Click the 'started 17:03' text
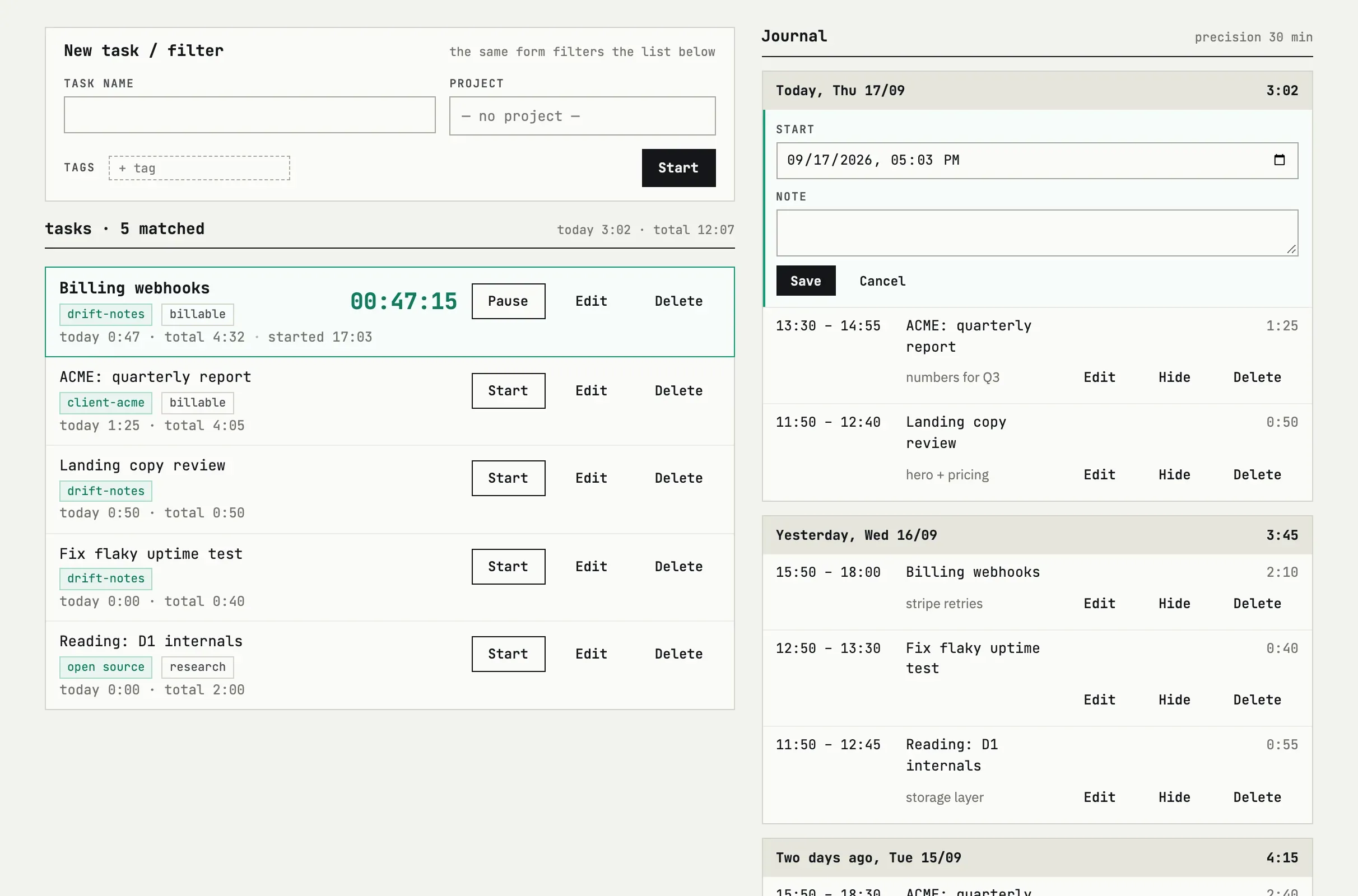 point(319,337)
